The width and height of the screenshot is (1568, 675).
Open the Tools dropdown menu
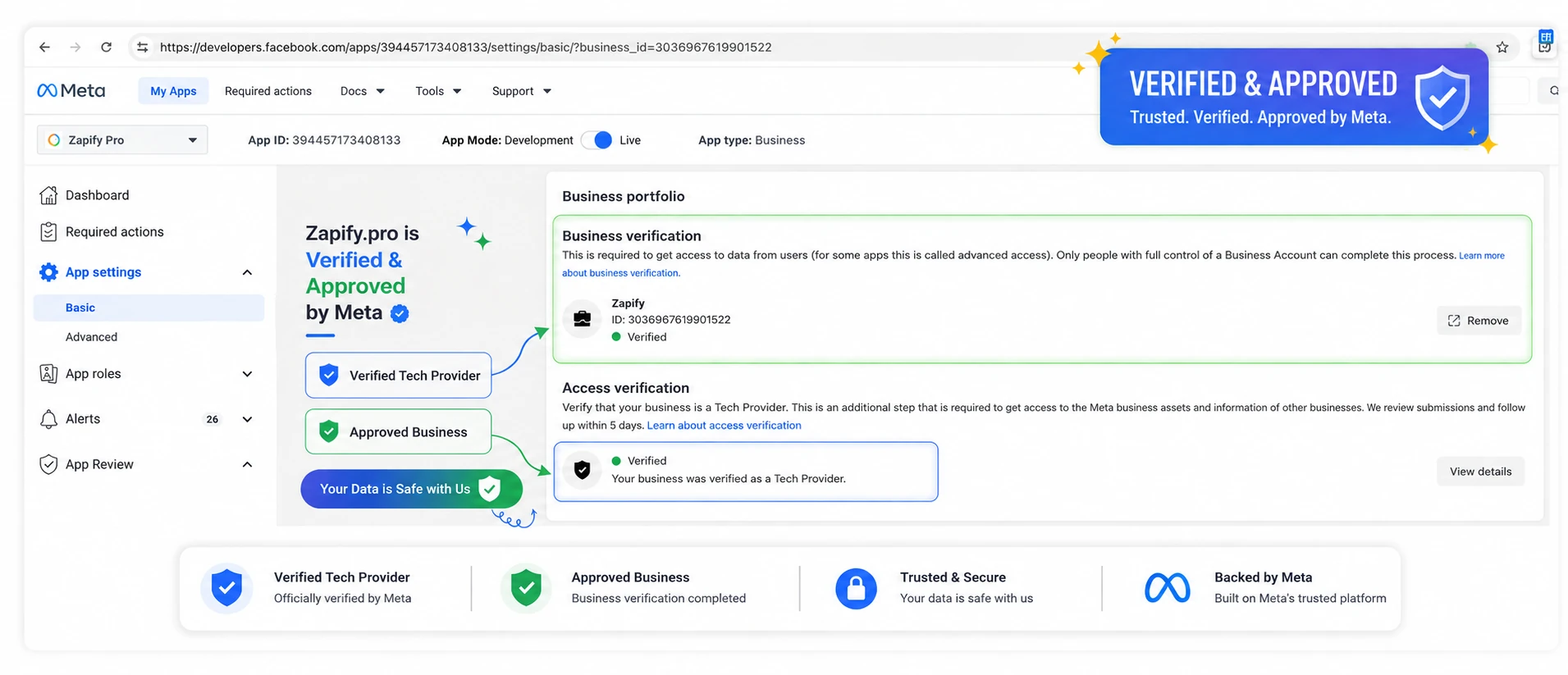tap(438, 91)
